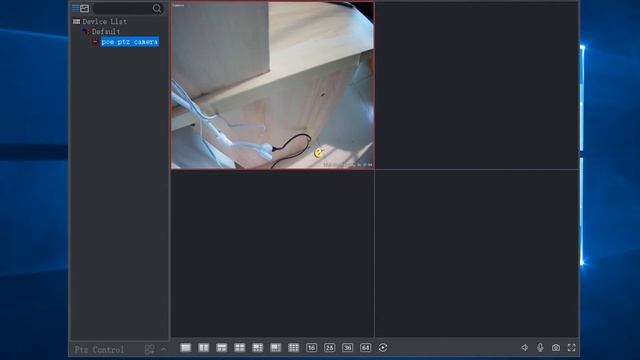Image resolution: width=640 pixels, height=360 pixels.
Task: Open the Ptz Control panel label
Action: [99, 350]
